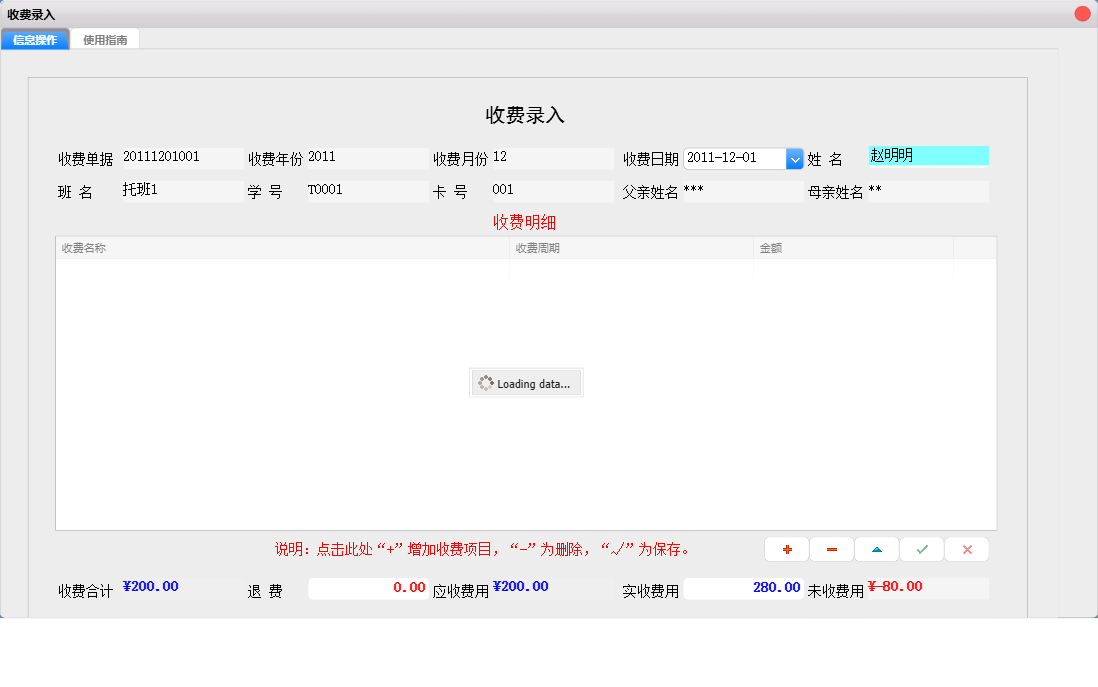
Task: Click the red "✗" cancel icon
Action: pos(966,549)
